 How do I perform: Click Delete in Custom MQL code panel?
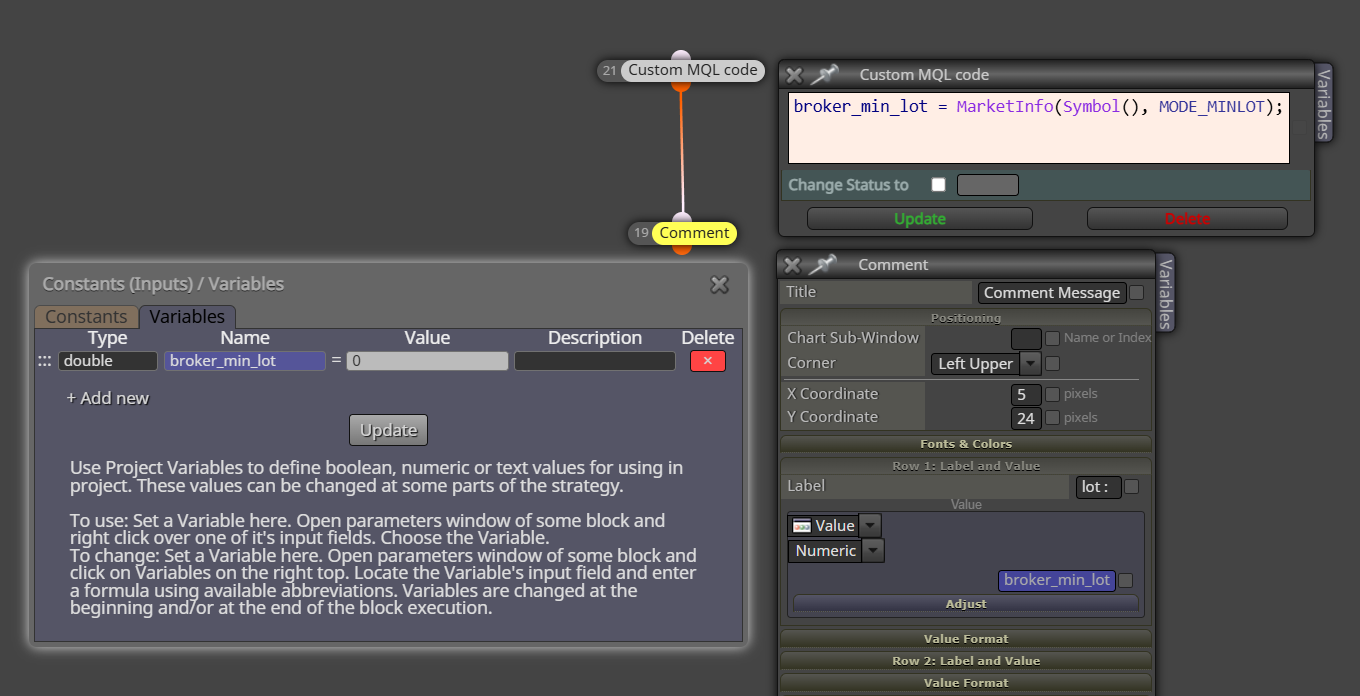point(1187,219)
